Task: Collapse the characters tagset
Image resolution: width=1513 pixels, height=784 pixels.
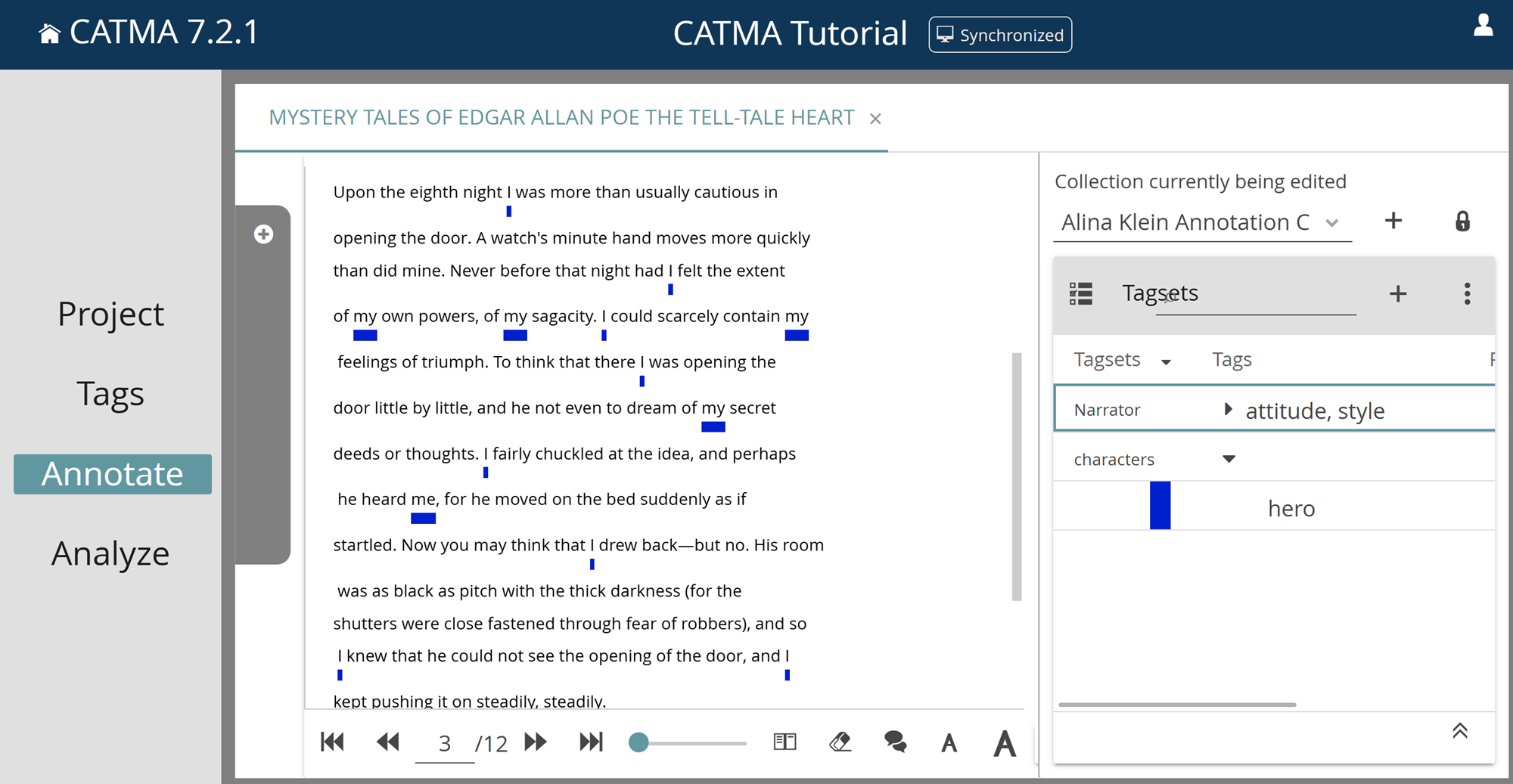Action: tap(1229, 459)
